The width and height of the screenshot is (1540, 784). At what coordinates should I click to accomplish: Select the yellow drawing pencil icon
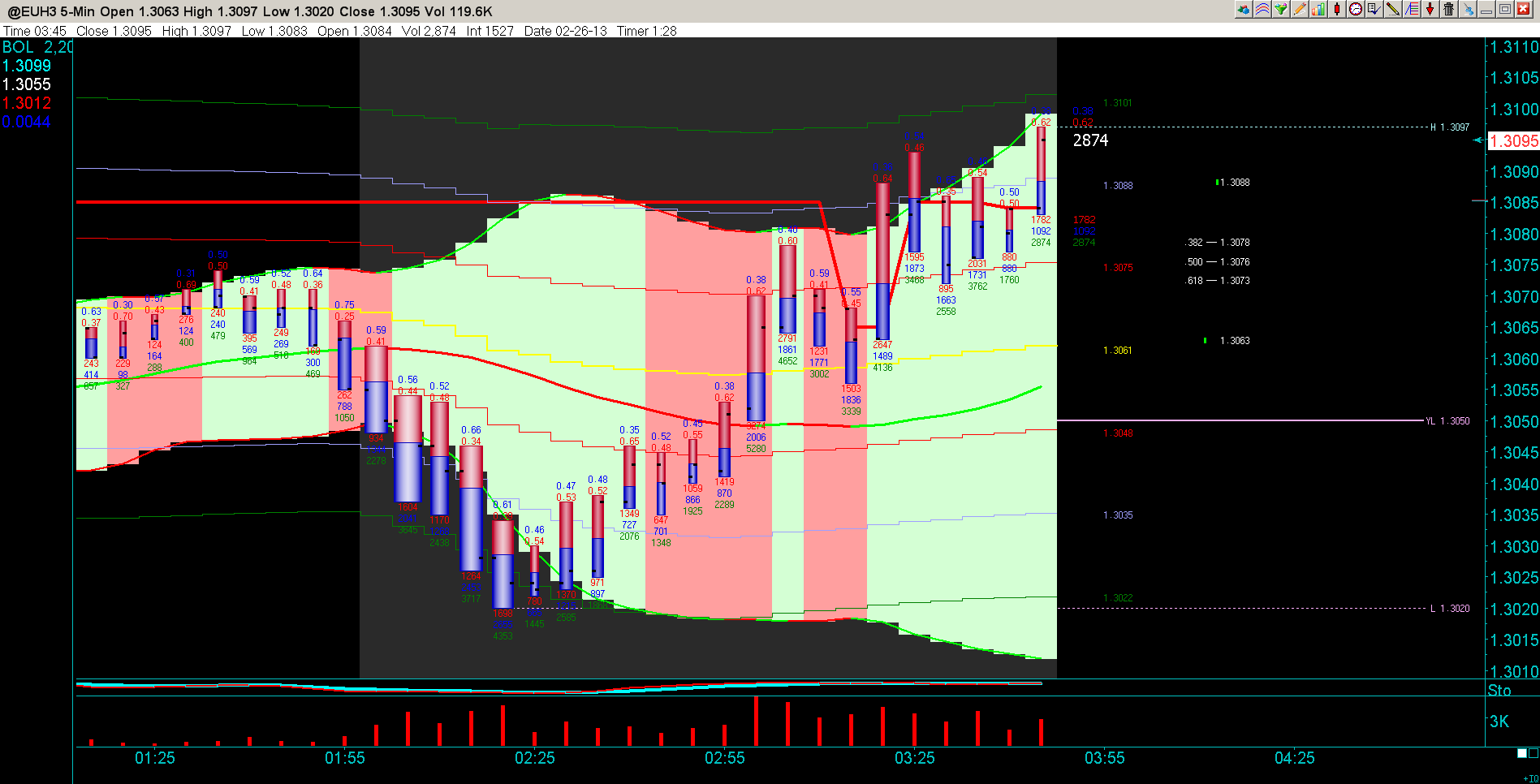tap(1393, 10)
